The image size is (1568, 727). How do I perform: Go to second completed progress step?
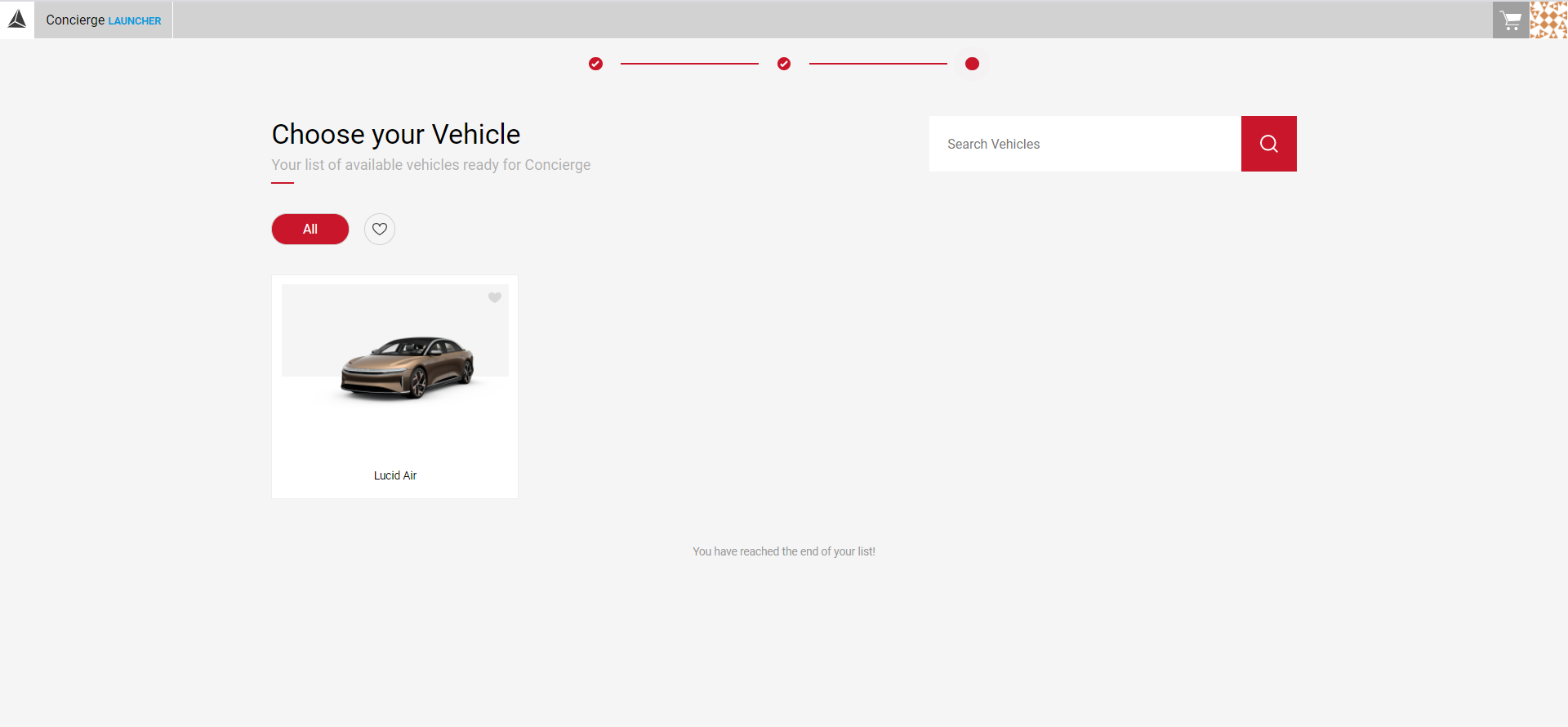(x=784, y=64)
